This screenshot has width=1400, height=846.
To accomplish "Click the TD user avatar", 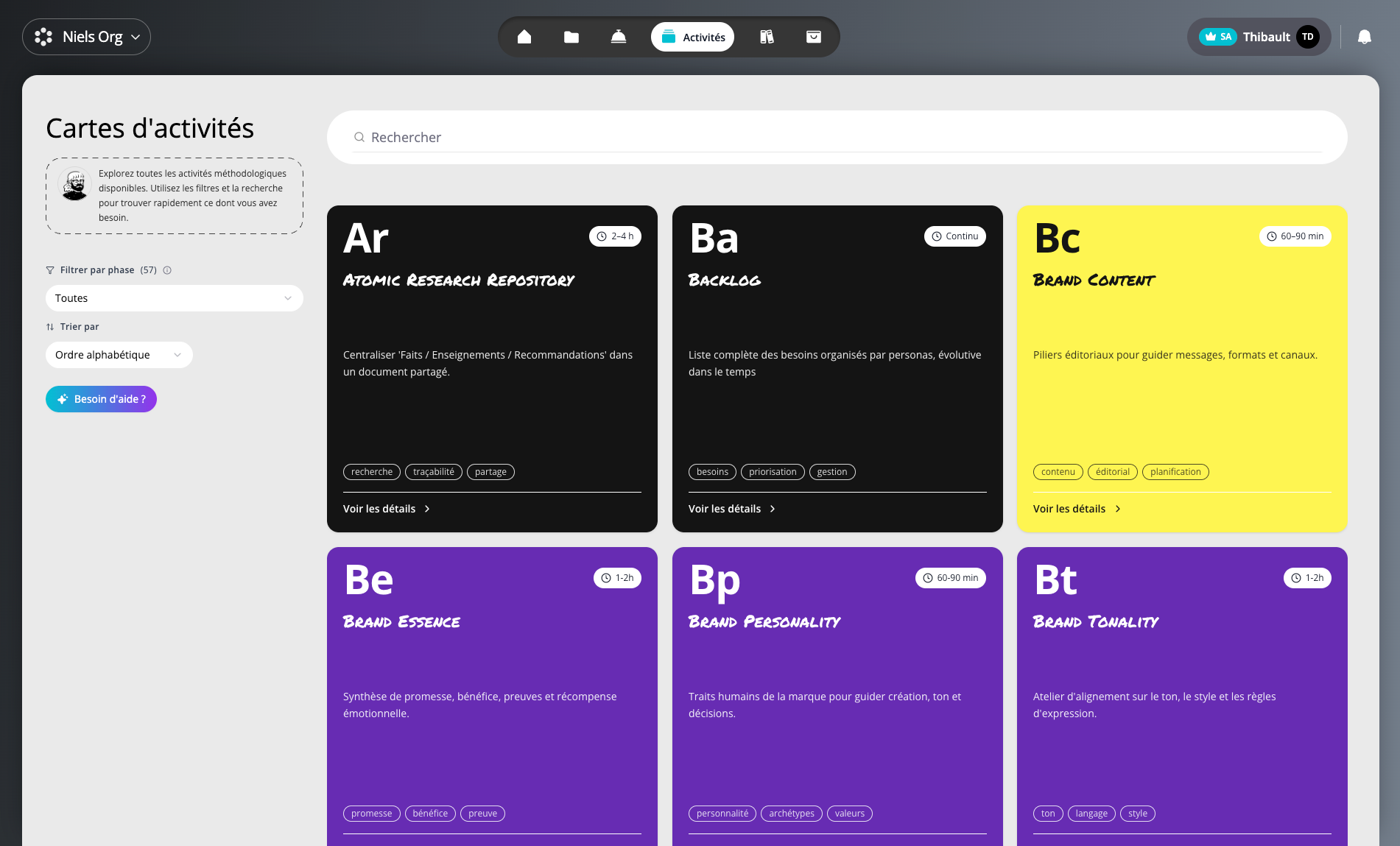I will pyautogui.click(x=1308, y=37).
